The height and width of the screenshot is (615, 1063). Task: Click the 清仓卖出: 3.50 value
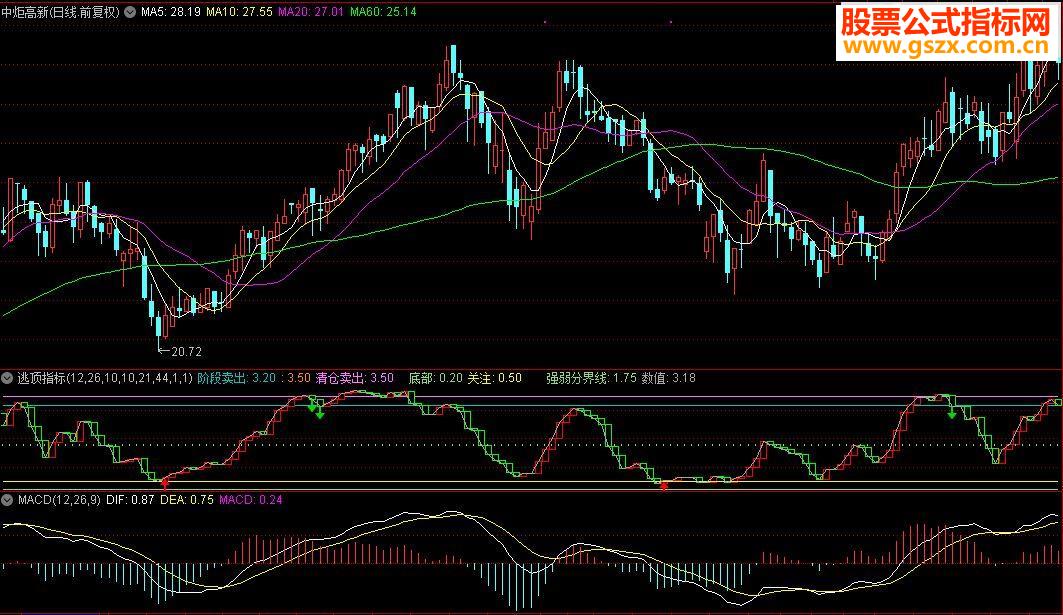click(x=354, y=378)
